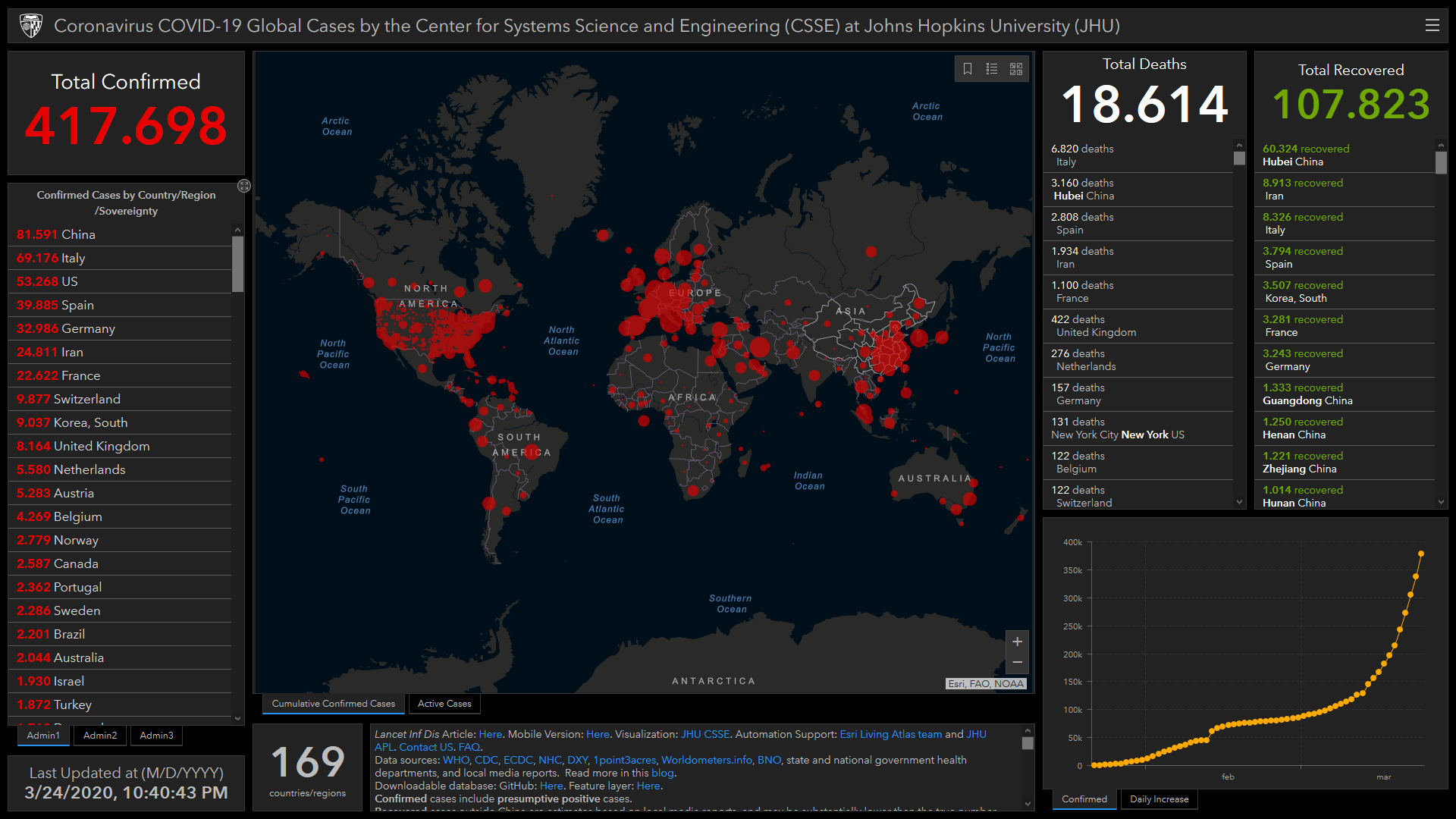Open the JHU CSSE link
The height and width of the screenshot is (819, 1456).
pyautogui.click(x=704, y=734)
